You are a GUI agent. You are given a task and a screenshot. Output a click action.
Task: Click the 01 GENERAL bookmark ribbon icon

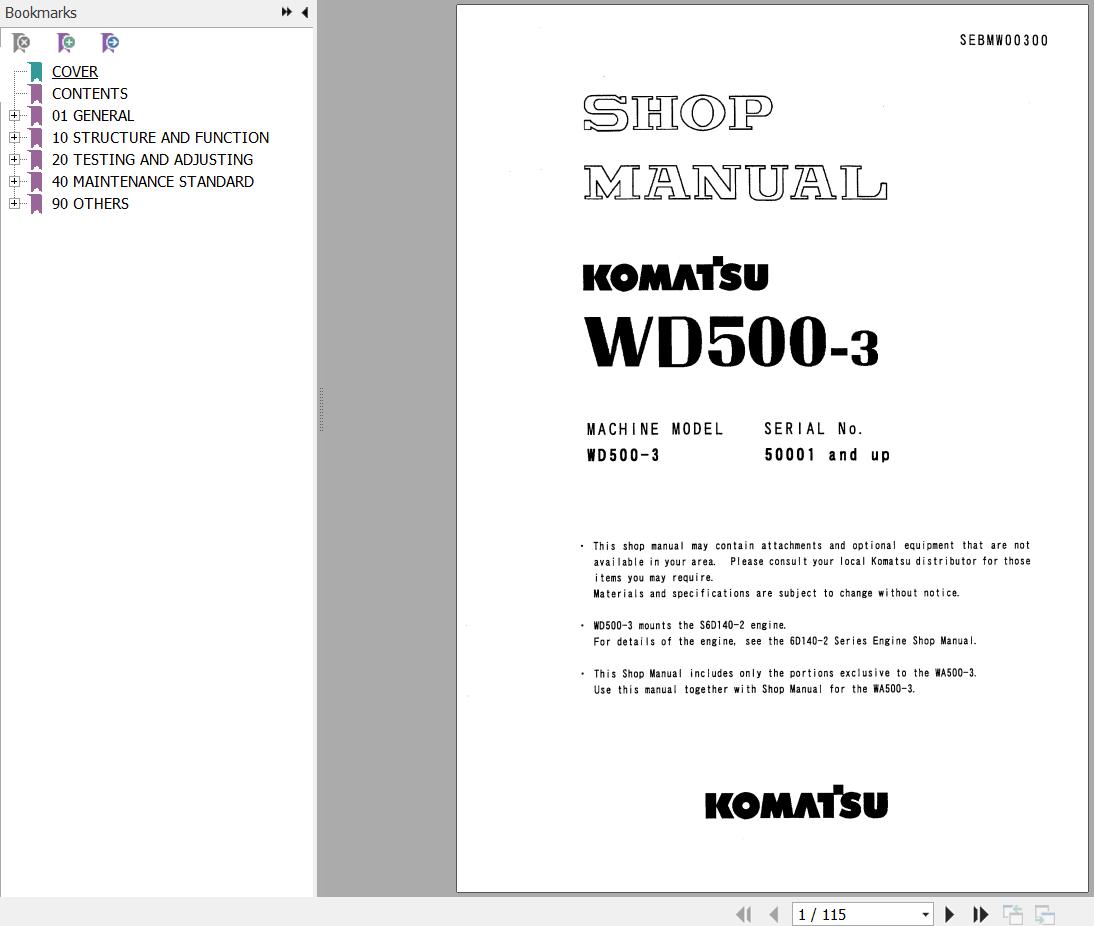click(x=36, y=116)
